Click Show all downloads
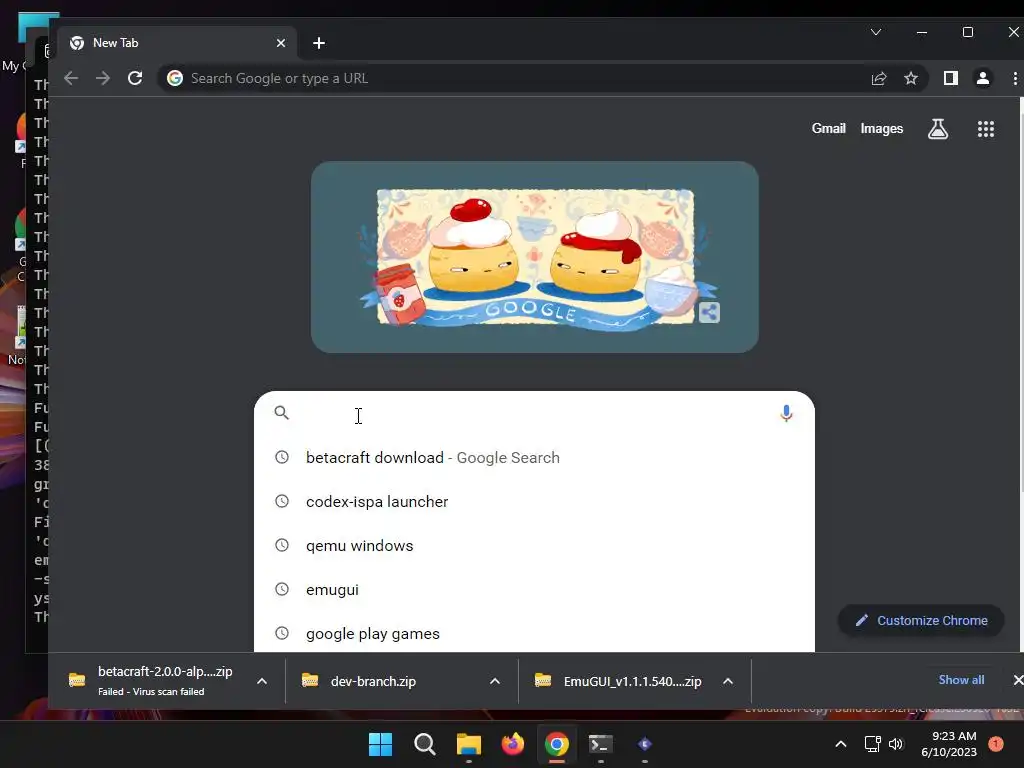Screen dimensions: 1024x768 tap(961, 680)
